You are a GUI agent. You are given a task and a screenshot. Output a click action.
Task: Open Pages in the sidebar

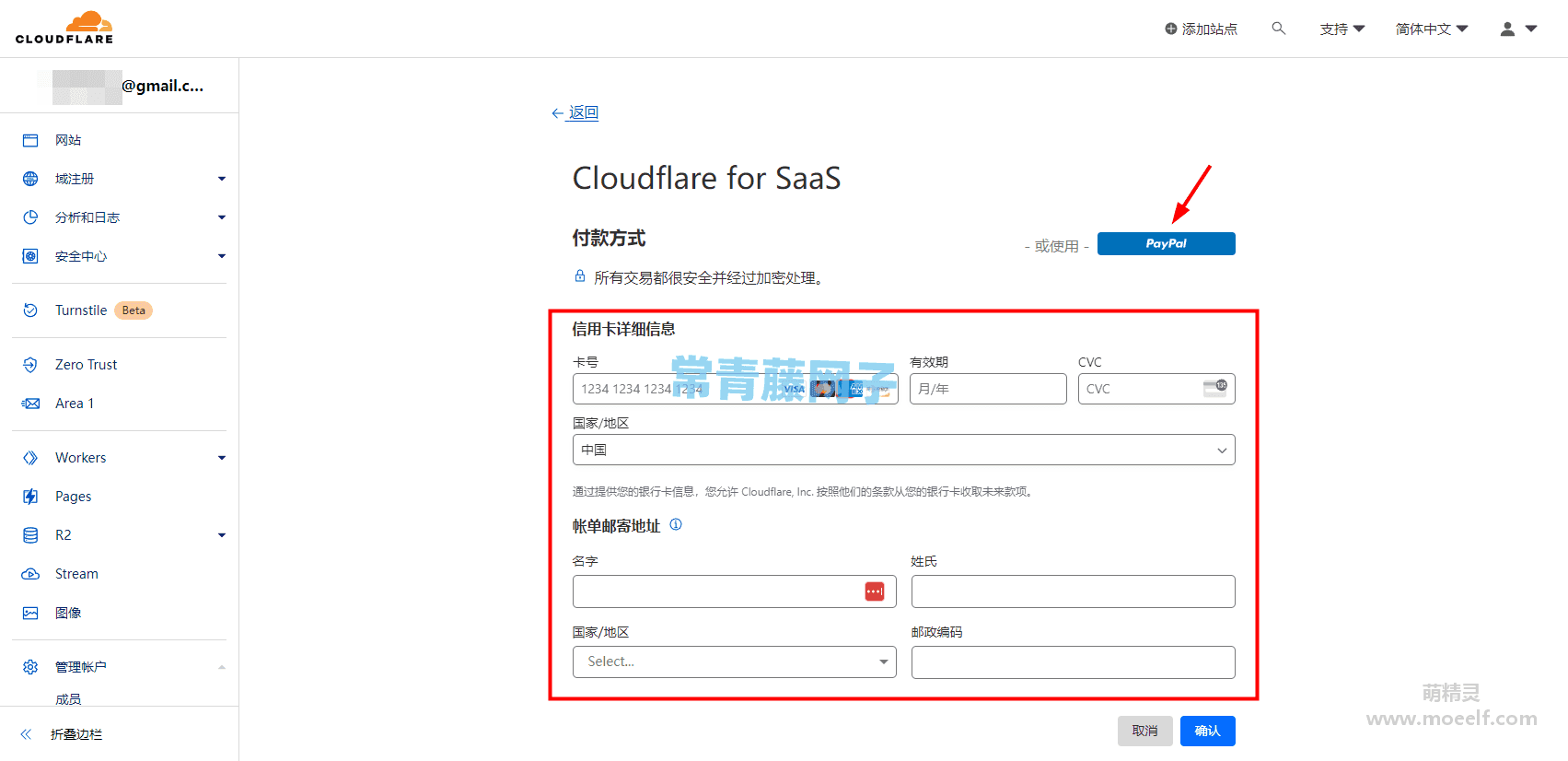pos(73,497)
